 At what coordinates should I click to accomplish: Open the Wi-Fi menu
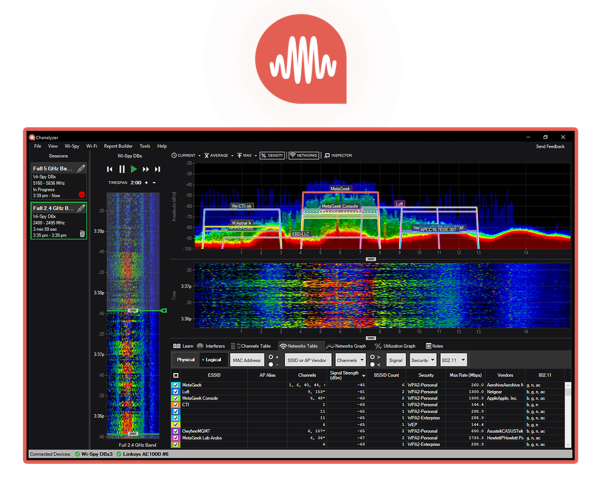[91, 146]
